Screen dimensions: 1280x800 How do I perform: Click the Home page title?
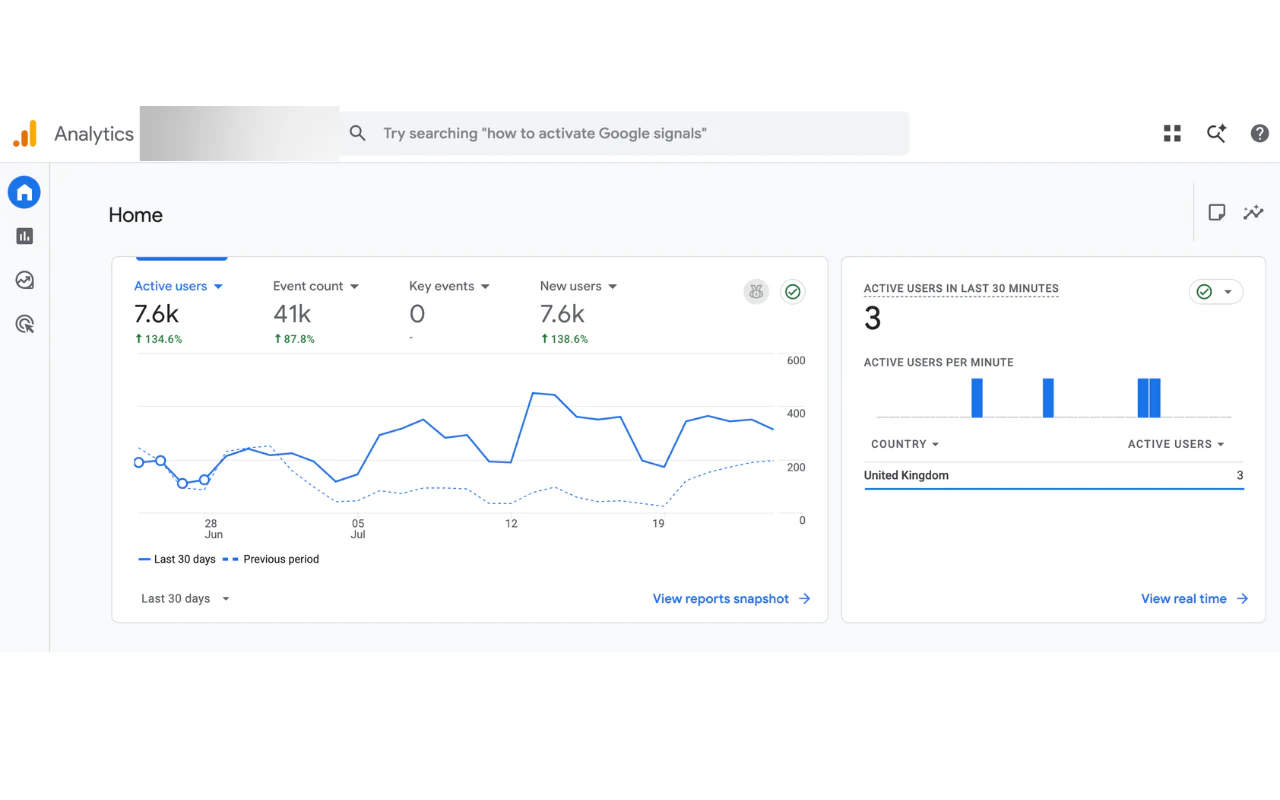136,215
